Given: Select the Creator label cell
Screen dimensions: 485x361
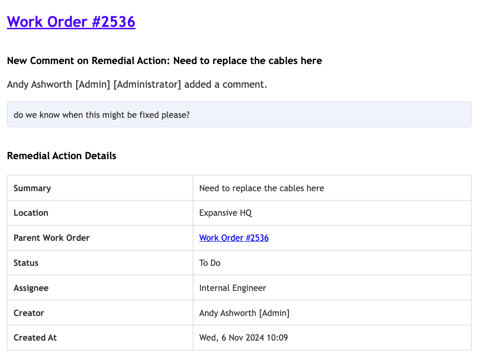Looking at the screenshot, I should pyautogui.click(x=100, y=313).
